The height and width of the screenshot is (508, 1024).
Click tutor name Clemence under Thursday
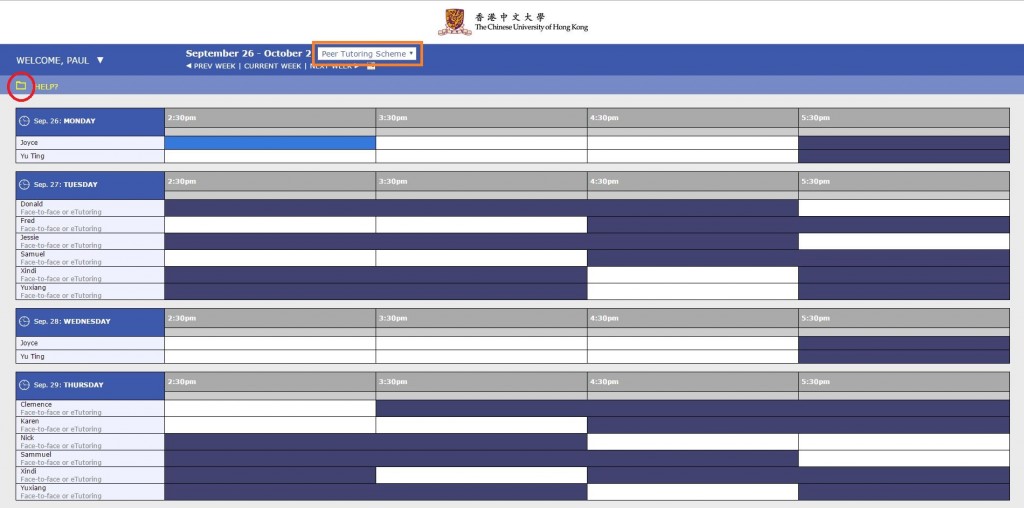click(x=36, y=404)
